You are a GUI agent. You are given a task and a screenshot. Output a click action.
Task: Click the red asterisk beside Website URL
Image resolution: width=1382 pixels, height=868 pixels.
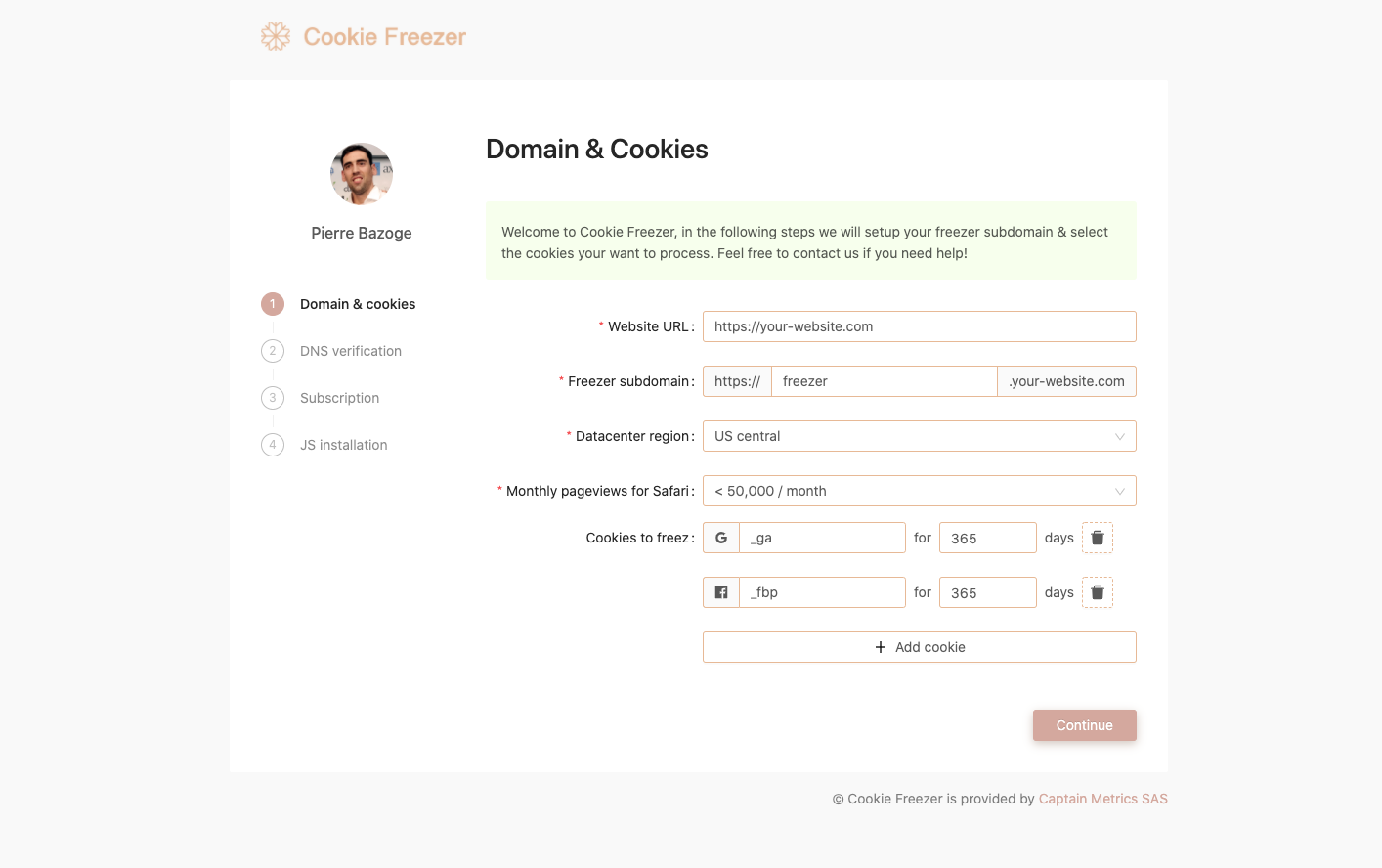click(599, 326)
